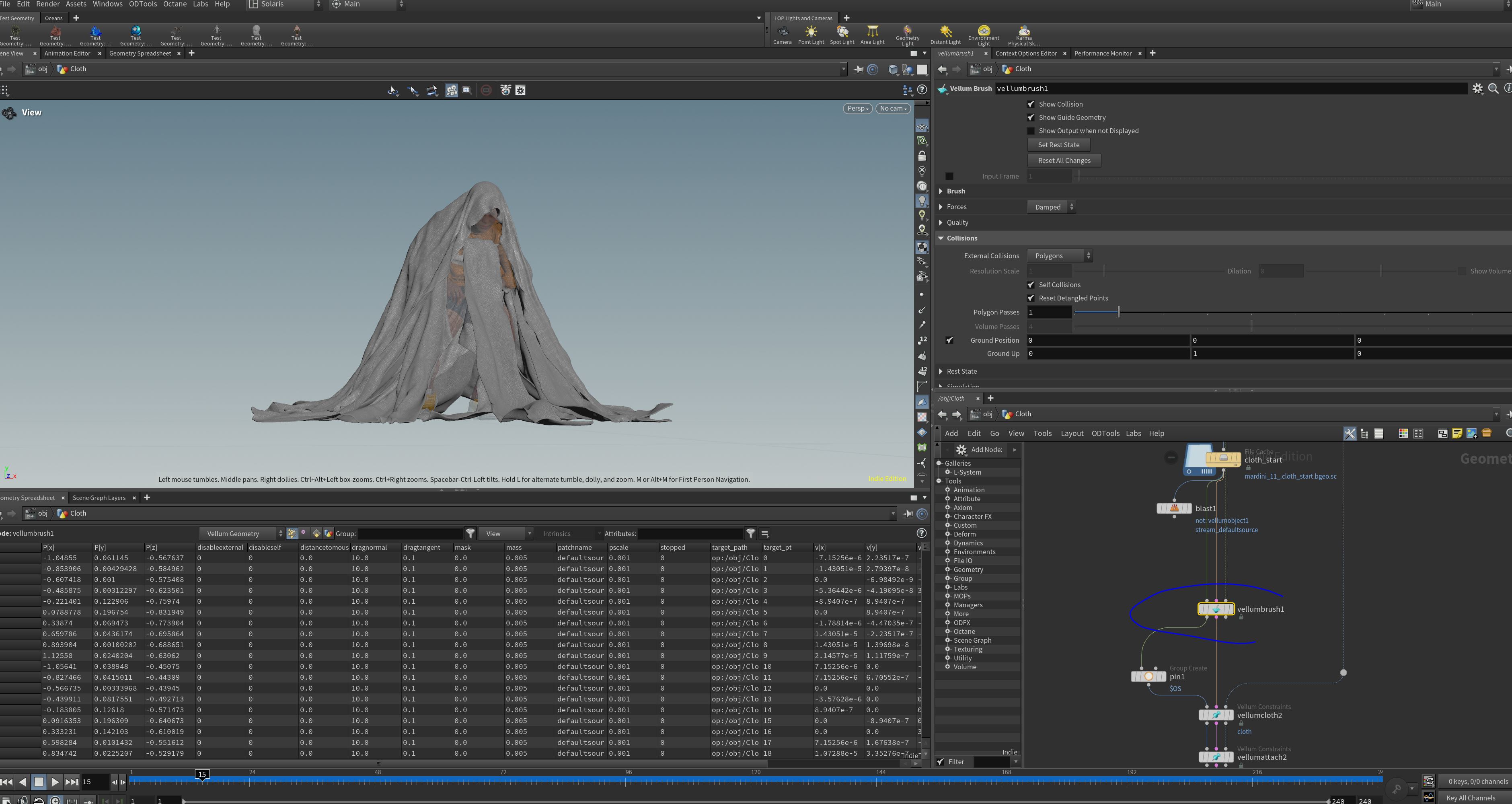Click the Reset All Changes button
Viewport: 1512px width, 804px height.
(1064, 161)
